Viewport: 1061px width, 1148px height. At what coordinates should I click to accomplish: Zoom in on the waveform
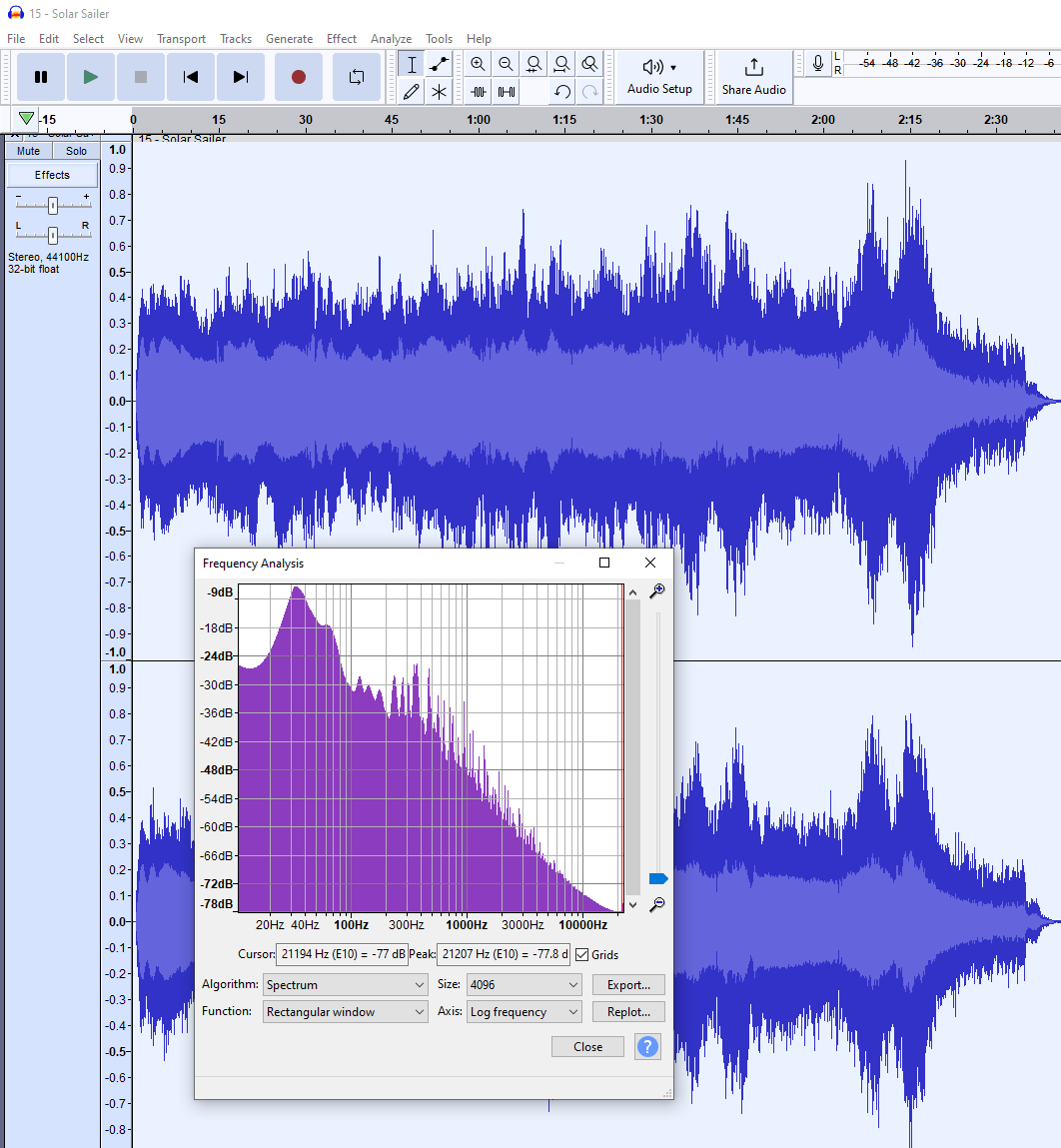click(479, 64)
